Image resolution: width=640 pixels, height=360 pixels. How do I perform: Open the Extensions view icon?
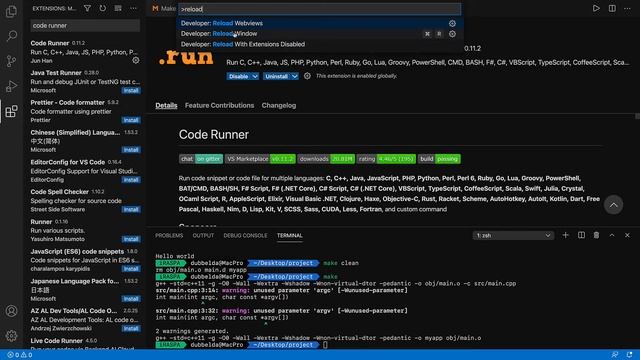coord(11,111)
